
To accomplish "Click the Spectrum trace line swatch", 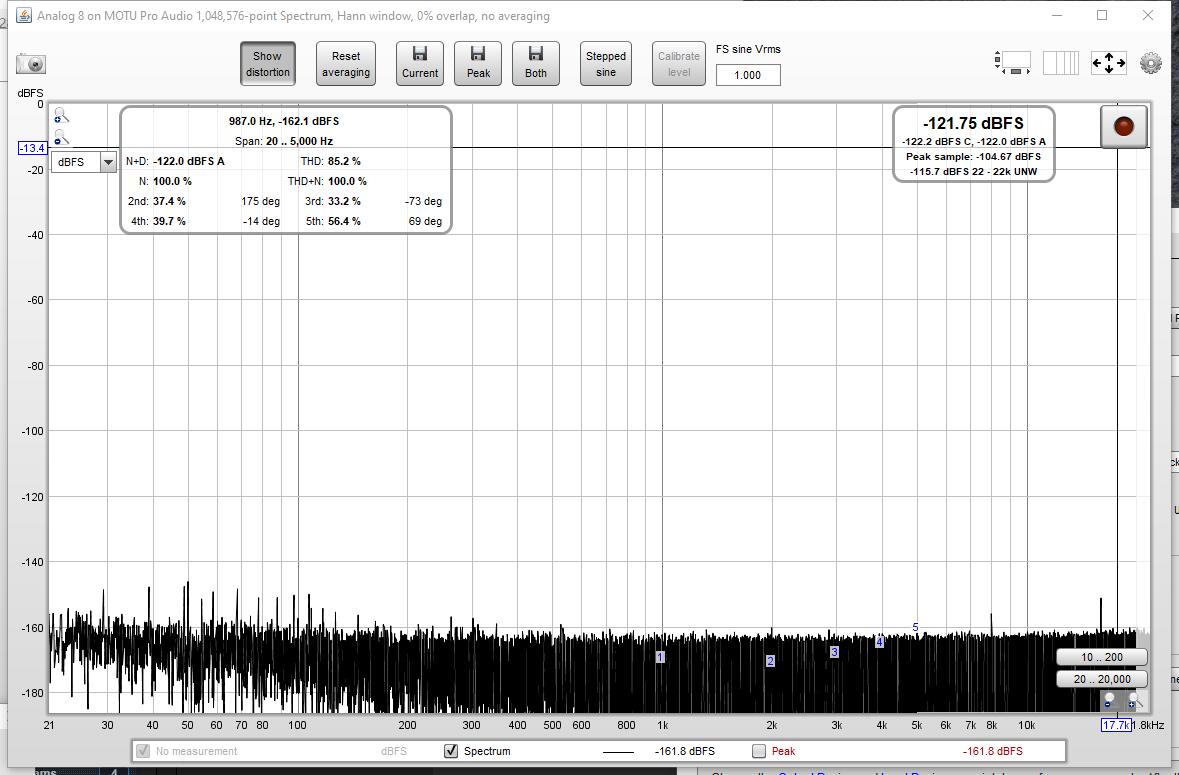I will tap(618, 752).
